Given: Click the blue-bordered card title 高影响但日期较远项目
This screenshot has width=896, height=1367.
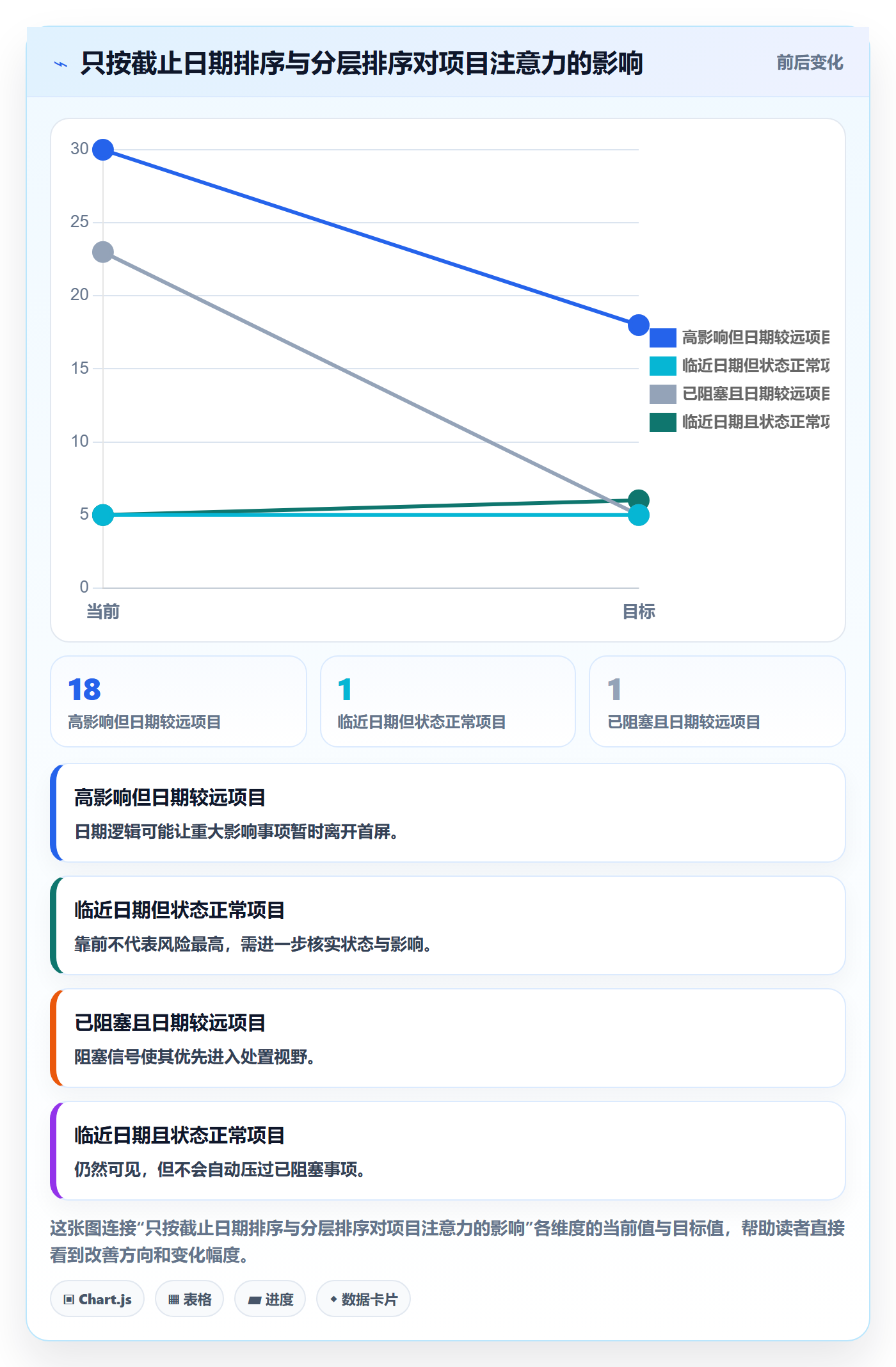Looking at the screenshot, I should [x=170, y=798].
